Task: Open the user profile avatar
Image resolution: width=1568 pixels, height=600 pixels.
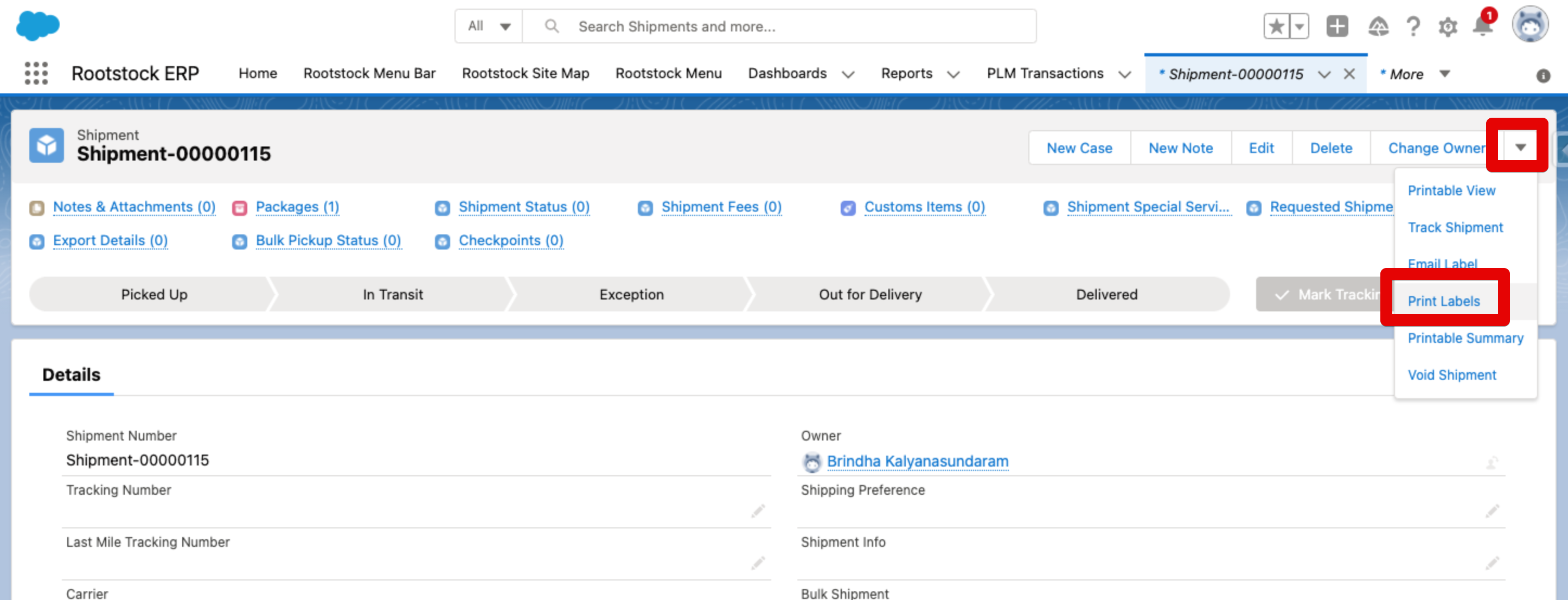Action: coord(1531,25)
